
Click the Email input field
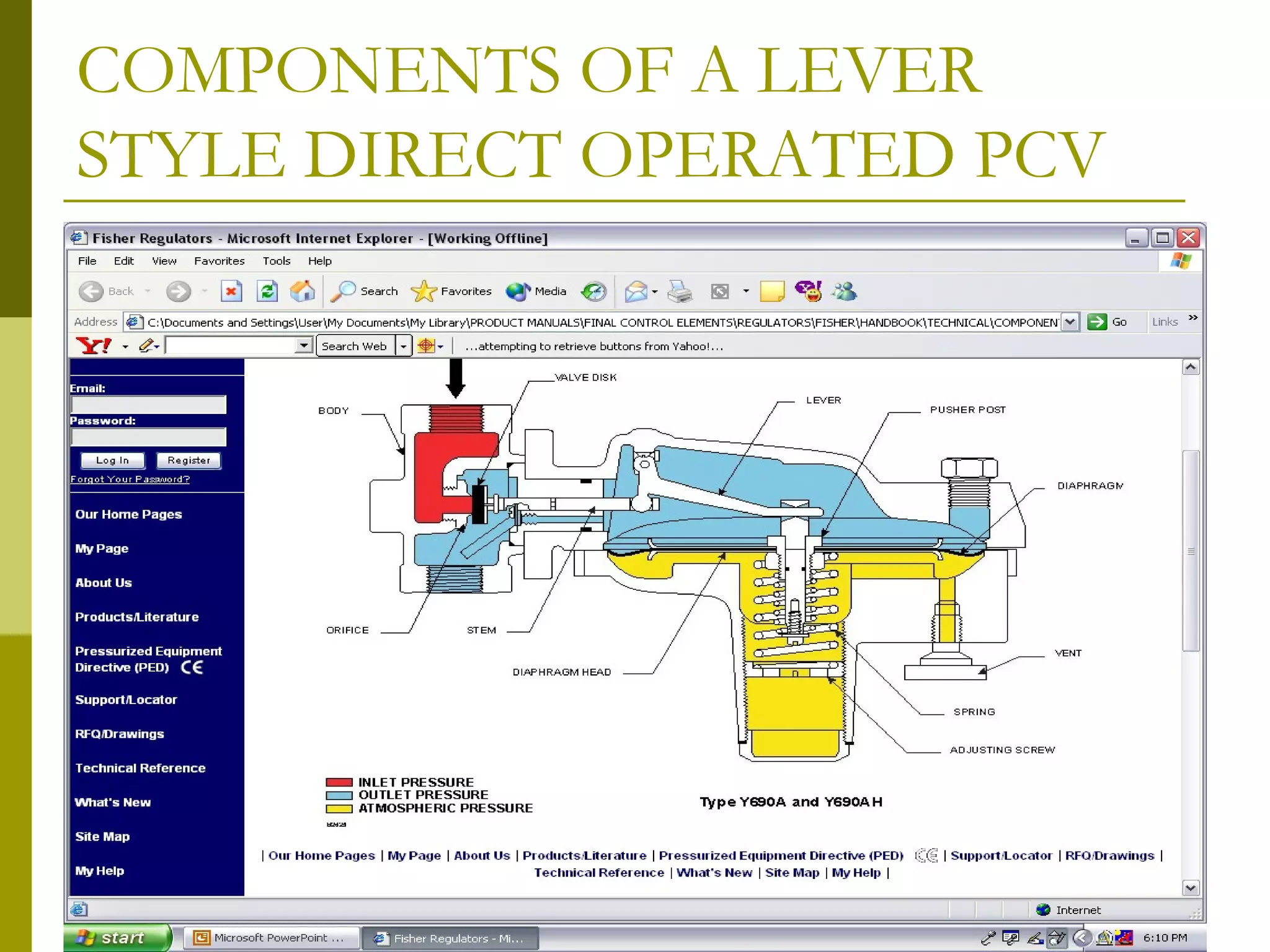[148, 405]
